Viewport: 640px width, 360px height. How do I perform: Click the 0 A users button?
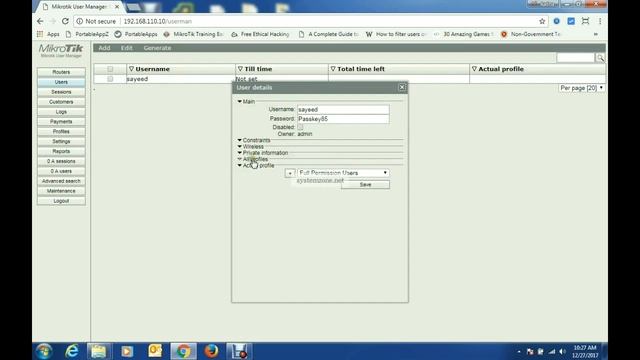coord(61,171)
